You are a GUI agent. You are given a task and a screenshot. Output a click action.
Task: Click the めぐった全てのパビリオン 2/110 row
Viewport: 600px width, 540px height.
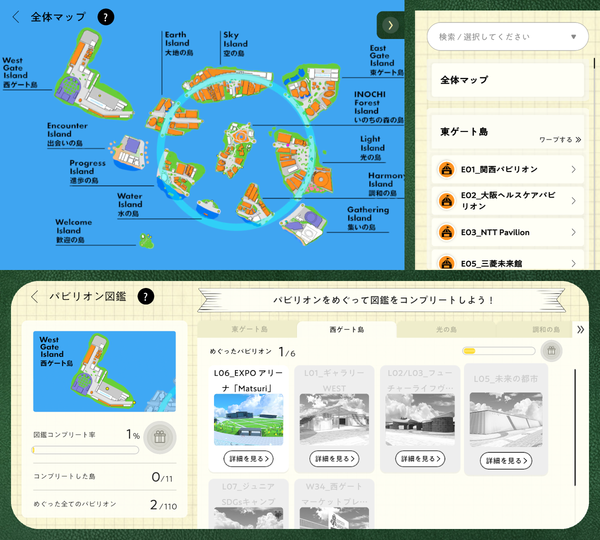pyautogui.click(x=104, y=504)
